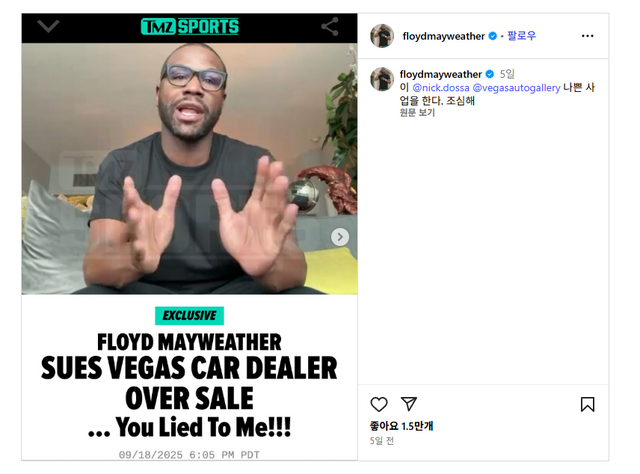Screen dimensions: 640x474
Task: Click the share icon in TMZ header
Action: 330,27
